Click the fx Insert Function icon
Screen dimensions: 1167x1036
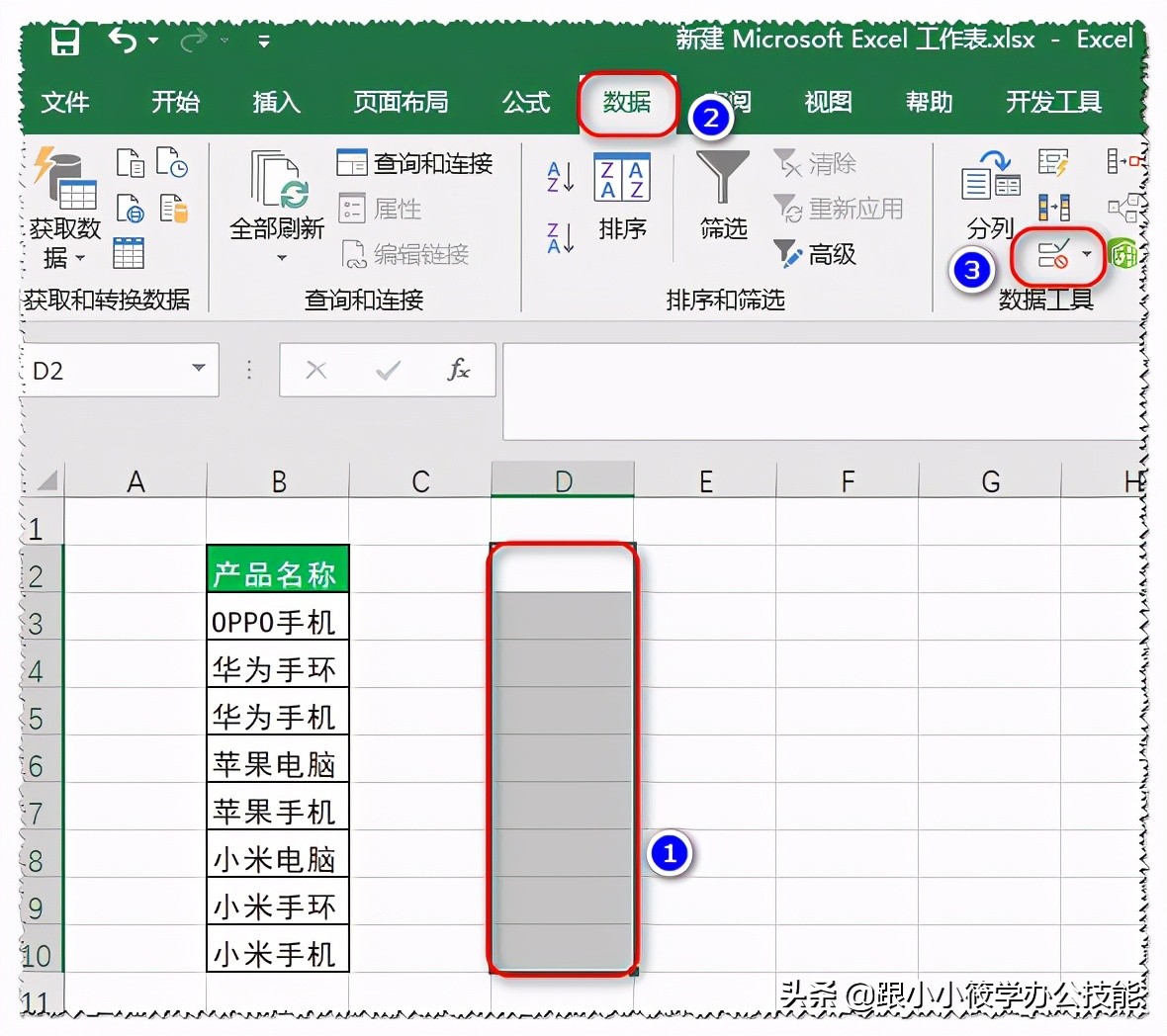click(x=459, y=369)
